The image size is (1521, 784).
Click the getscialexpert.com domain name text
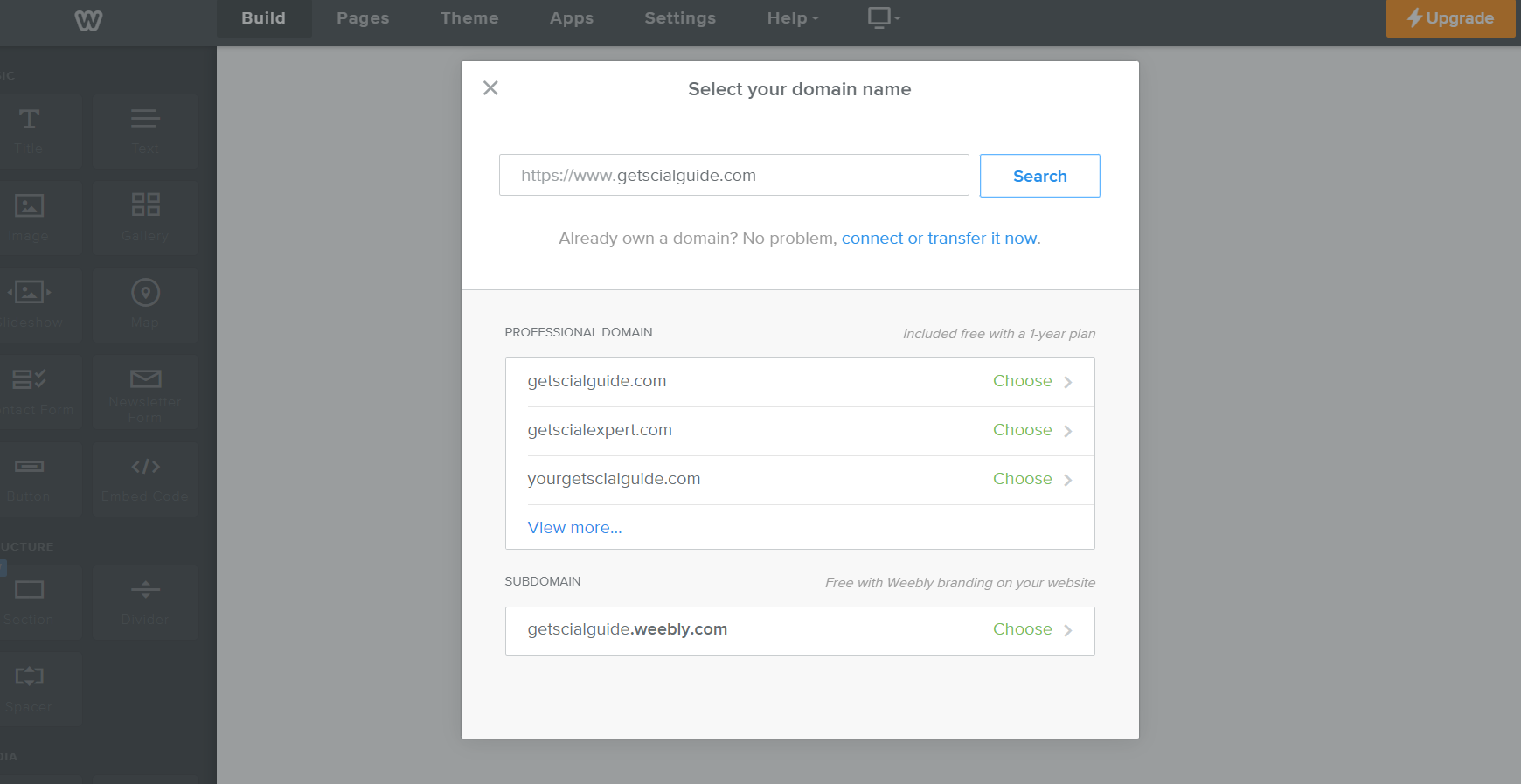coord(600,430)
